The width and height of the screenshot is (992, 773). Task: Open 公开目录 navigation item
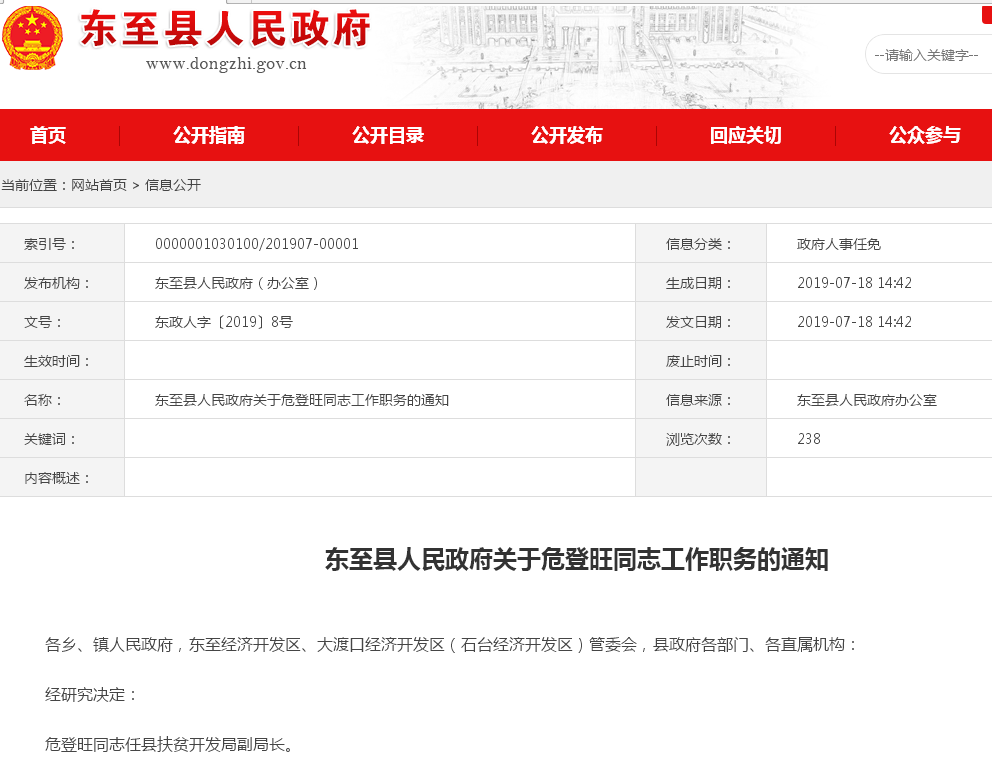pyautogui.click(x=388, y=135)
